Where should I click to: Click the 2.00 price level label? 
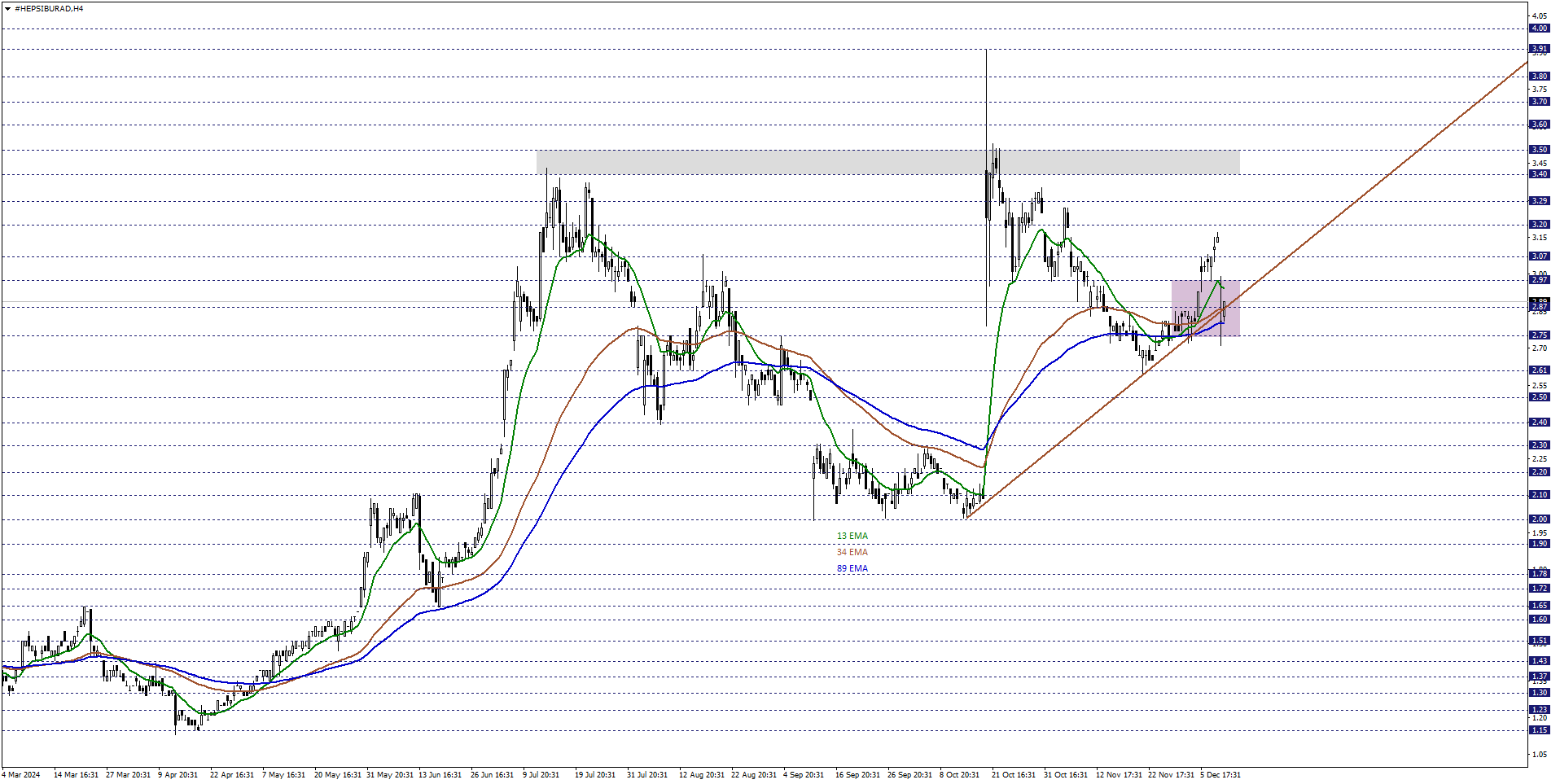[1539, 519]
